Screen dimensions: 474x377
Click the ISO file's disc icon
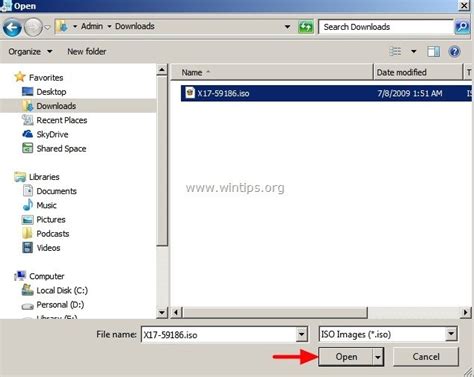[x=190, y=93]
